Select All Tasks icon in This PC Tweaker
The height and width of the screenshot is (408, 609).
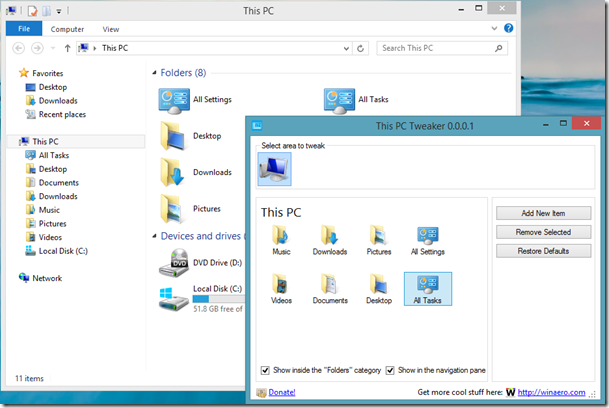[x=428, y=289]
